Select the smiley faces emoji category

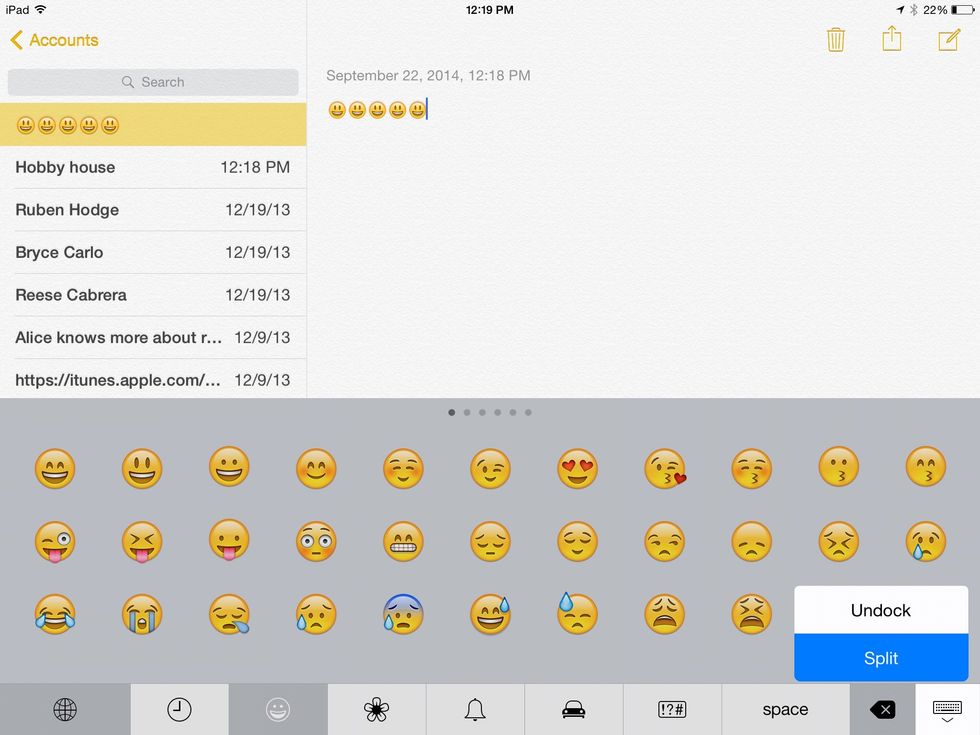pyautogui.click(x=278, y=709)
